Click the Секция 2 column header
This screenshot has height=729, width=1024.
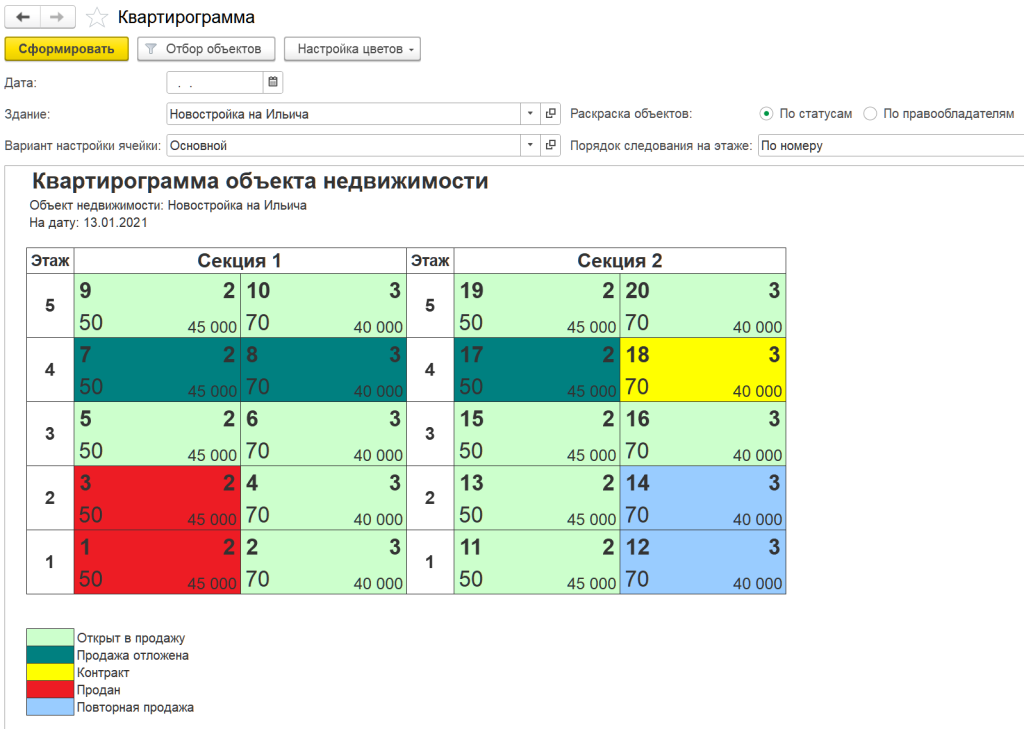[x=619, y=261]
